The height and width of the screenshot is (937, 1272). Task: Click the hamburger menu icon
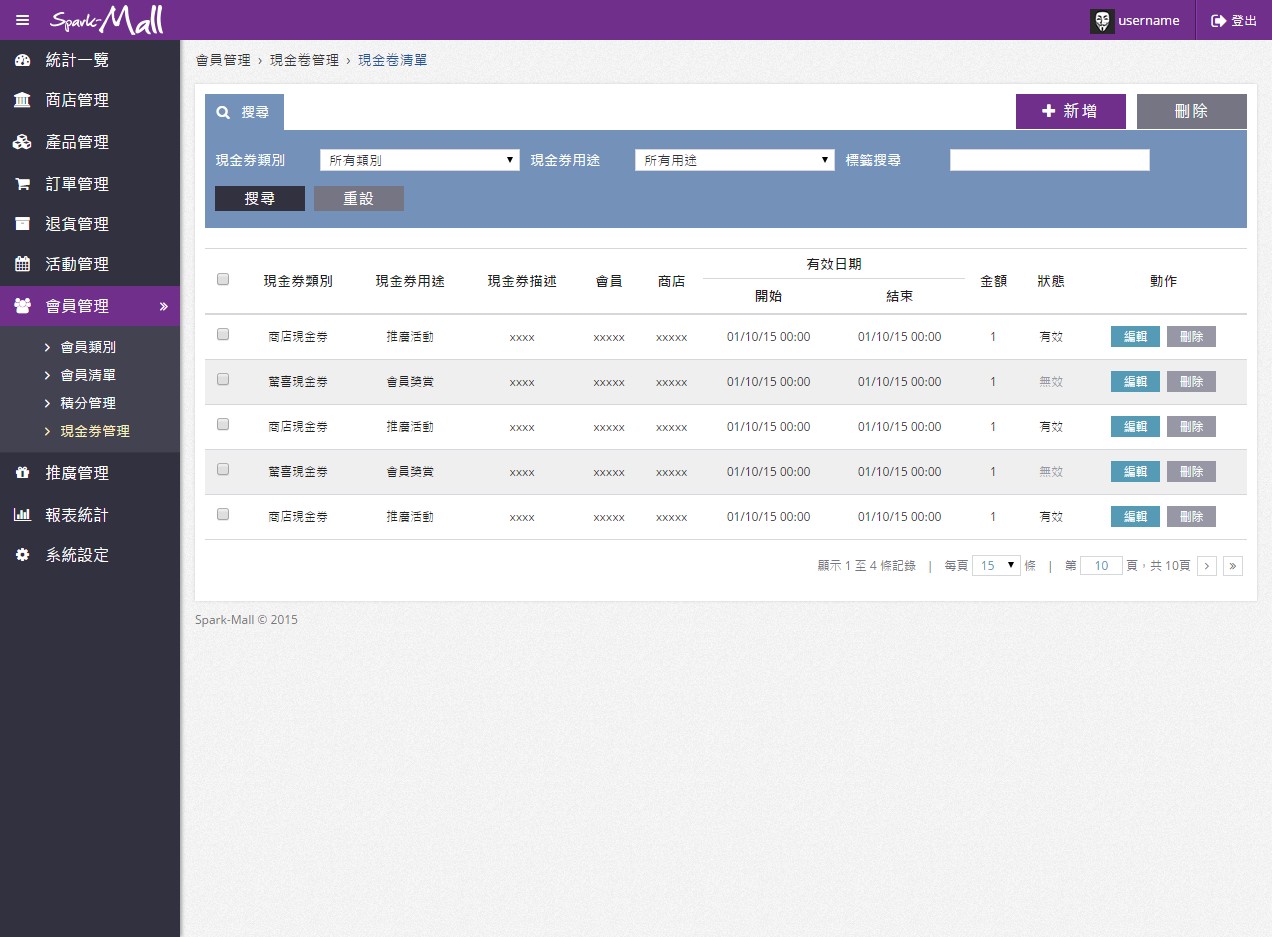pos(22,20)
